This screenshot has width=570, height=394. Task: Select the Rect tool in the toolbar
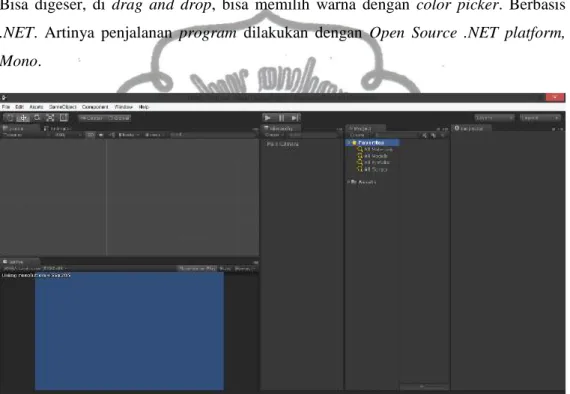point(64,118)
